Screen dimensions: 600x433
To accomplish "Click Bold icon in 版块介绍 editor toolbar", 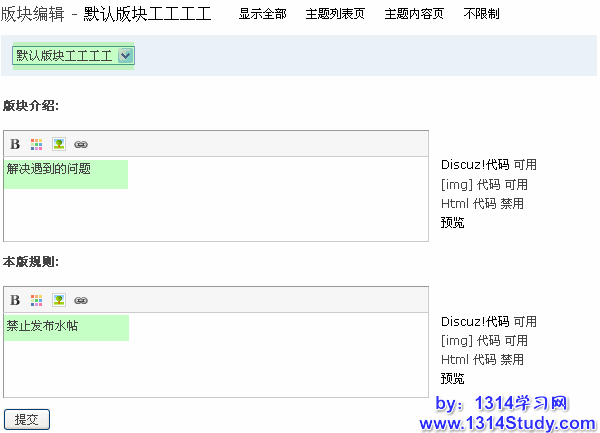I will pyautogui.click(x=15, y=144).
